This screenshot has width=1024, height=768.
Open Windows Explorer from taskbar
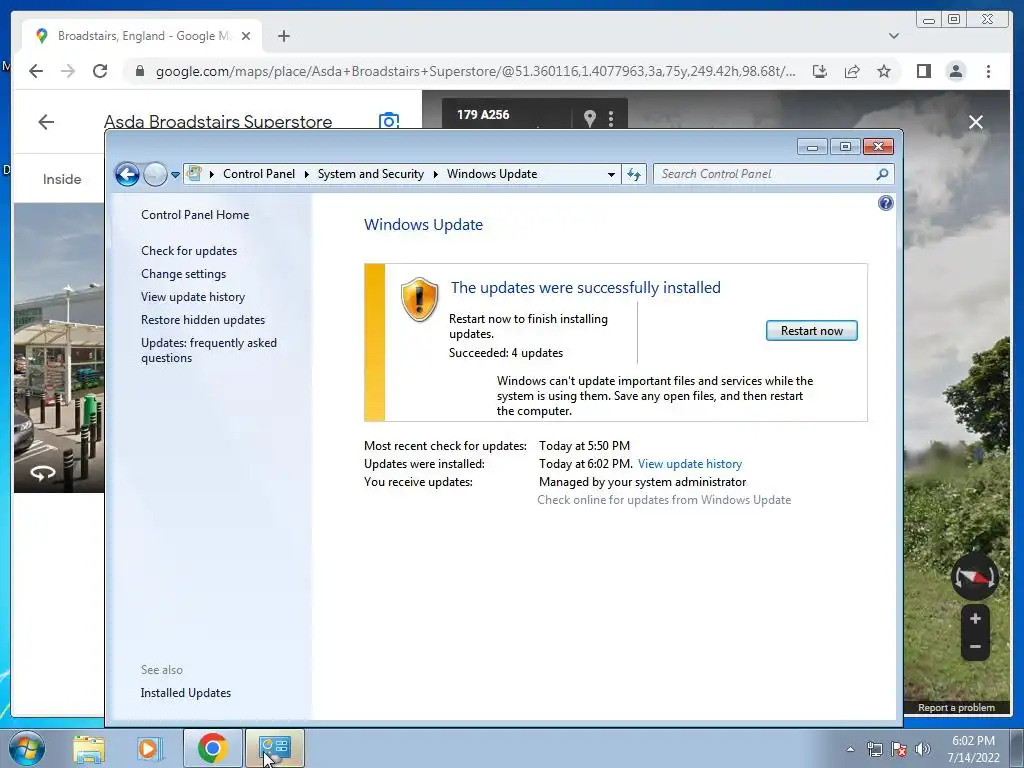point(89,748)
